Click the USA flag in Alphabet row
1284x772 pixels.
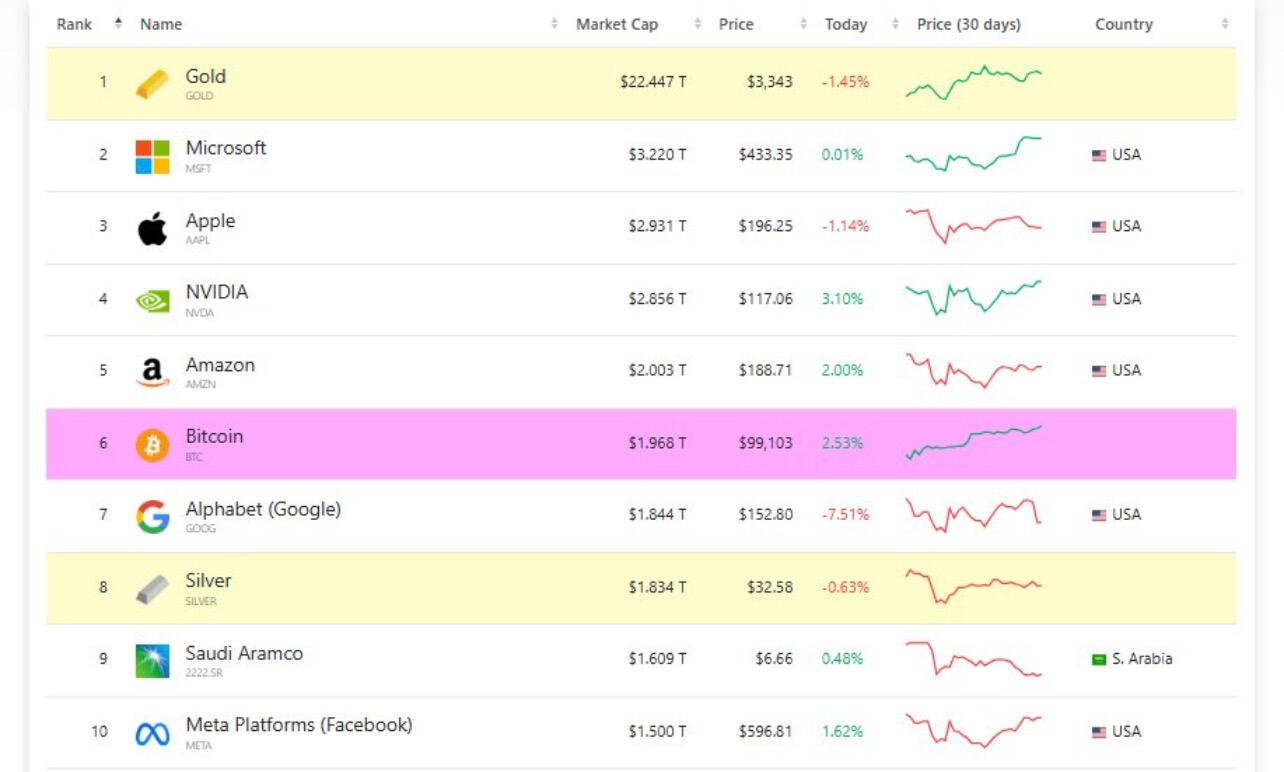[1099, 515]
